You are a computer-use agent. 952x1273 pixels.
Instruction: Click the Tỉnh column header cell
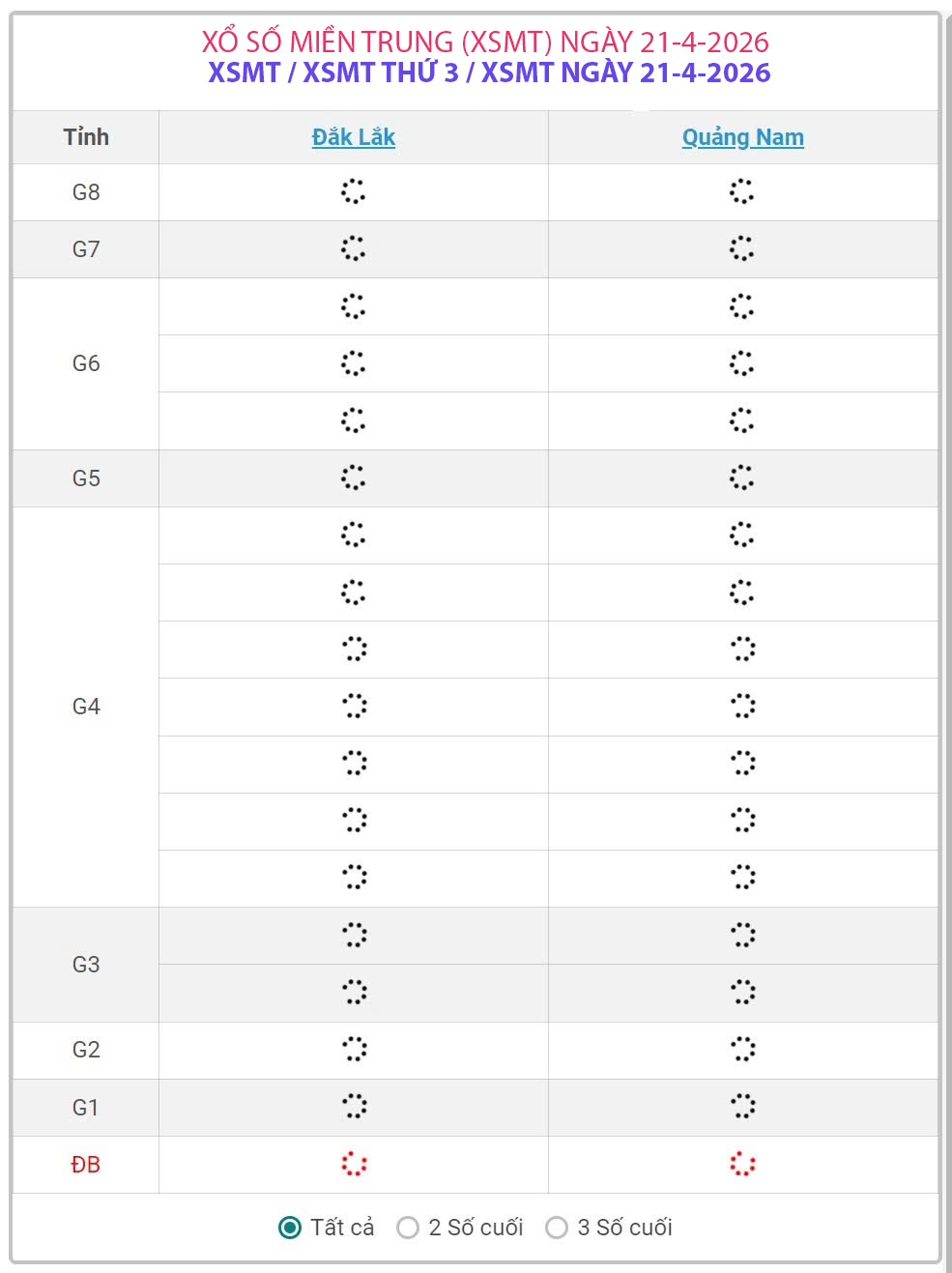(x=86, y=137)
